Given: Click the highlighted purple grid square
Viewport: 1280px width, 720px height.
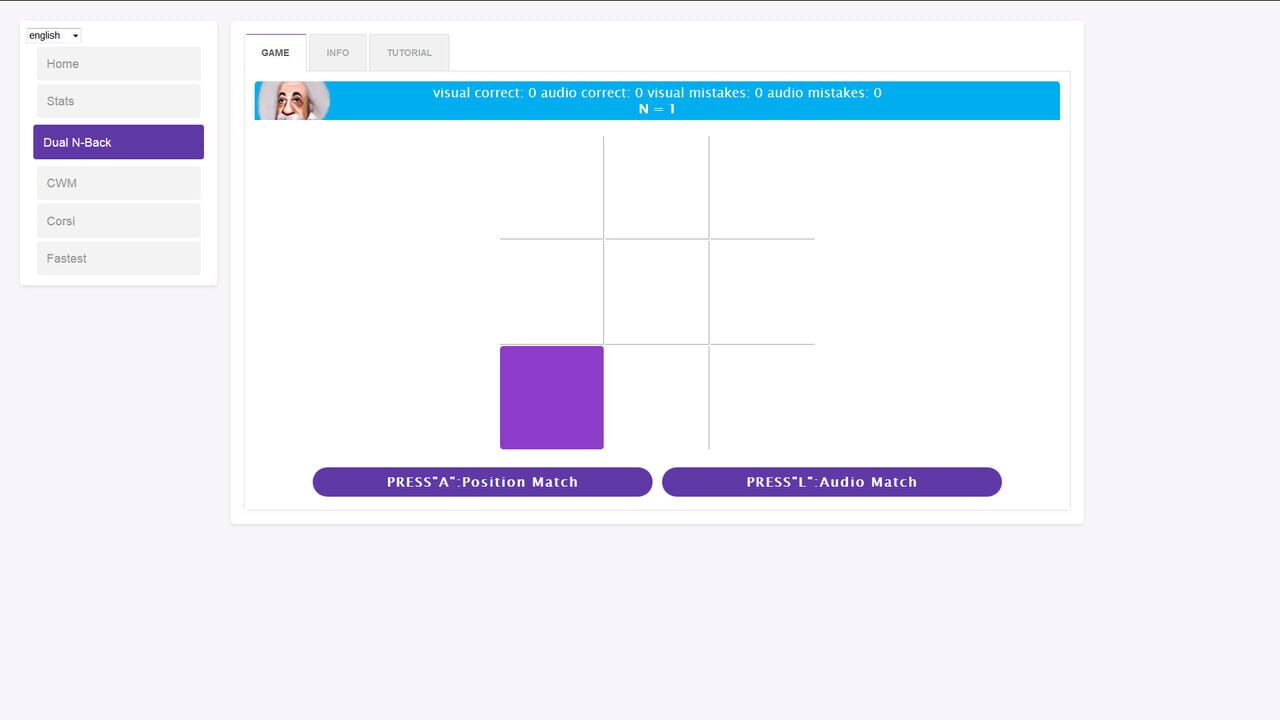Looking at the screenshot, I should [551, 397].
